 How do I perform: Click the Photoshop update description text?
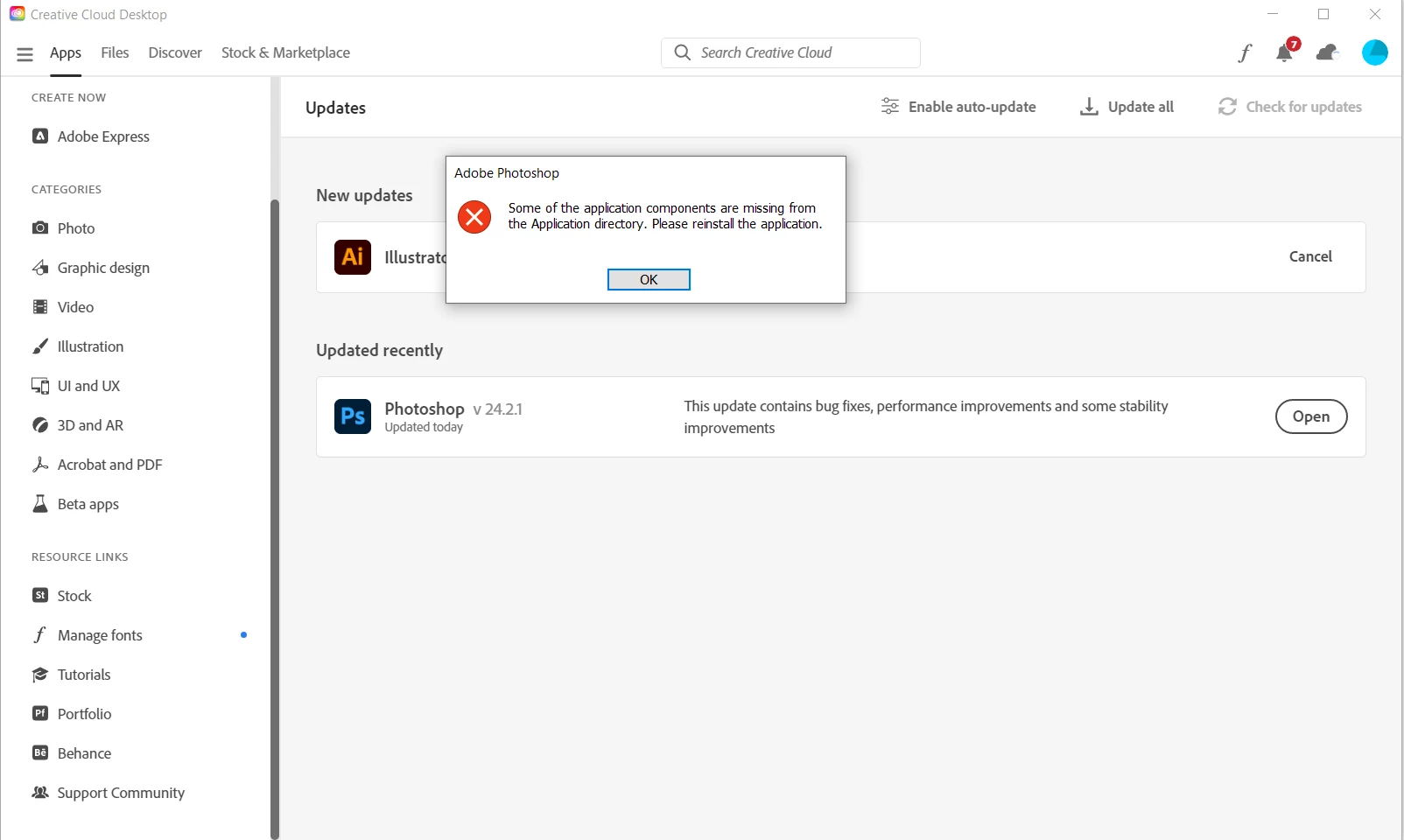tap(926, 416)
